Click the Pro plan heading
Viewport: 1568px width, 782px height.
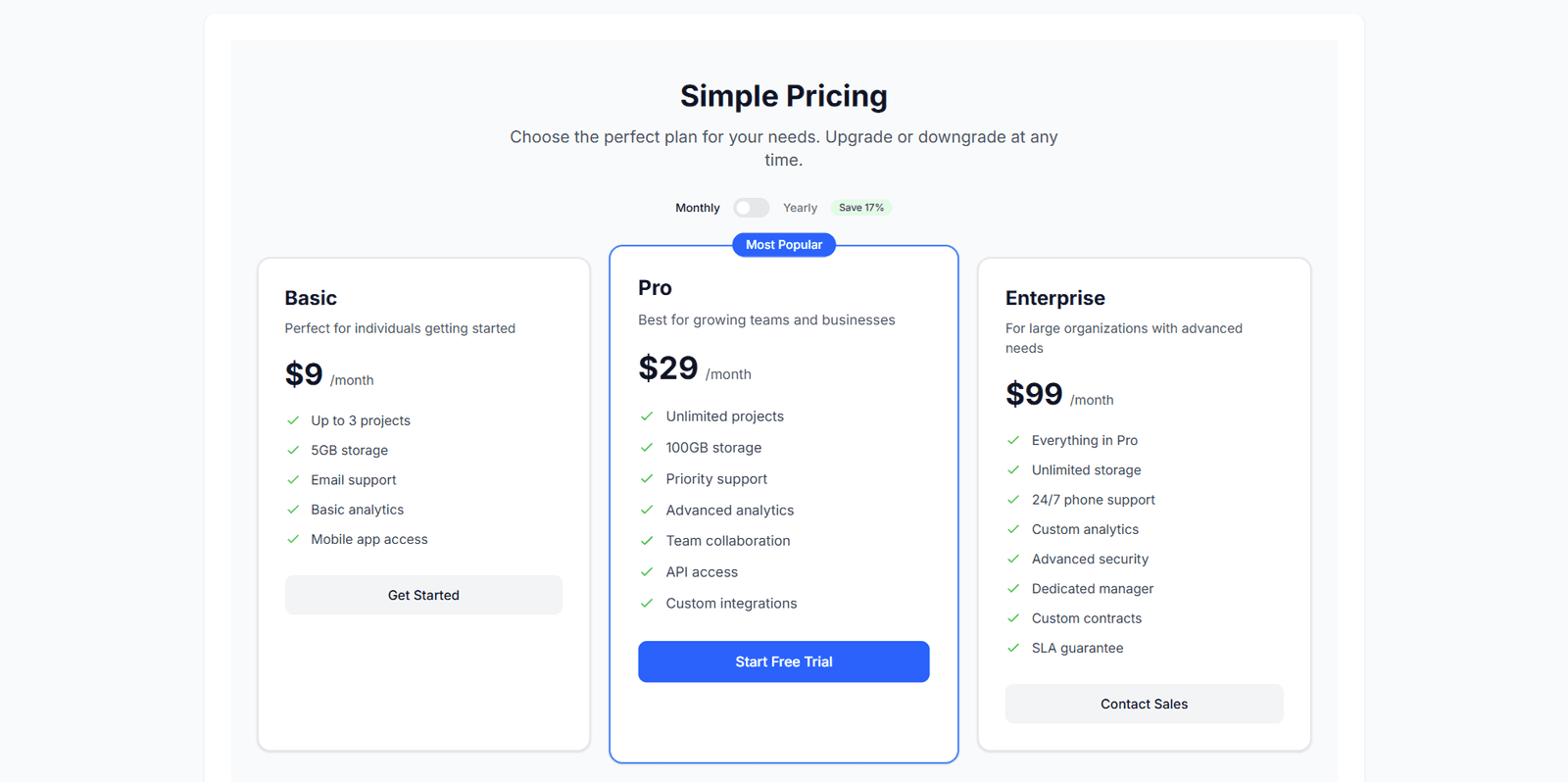click(654, 287)
